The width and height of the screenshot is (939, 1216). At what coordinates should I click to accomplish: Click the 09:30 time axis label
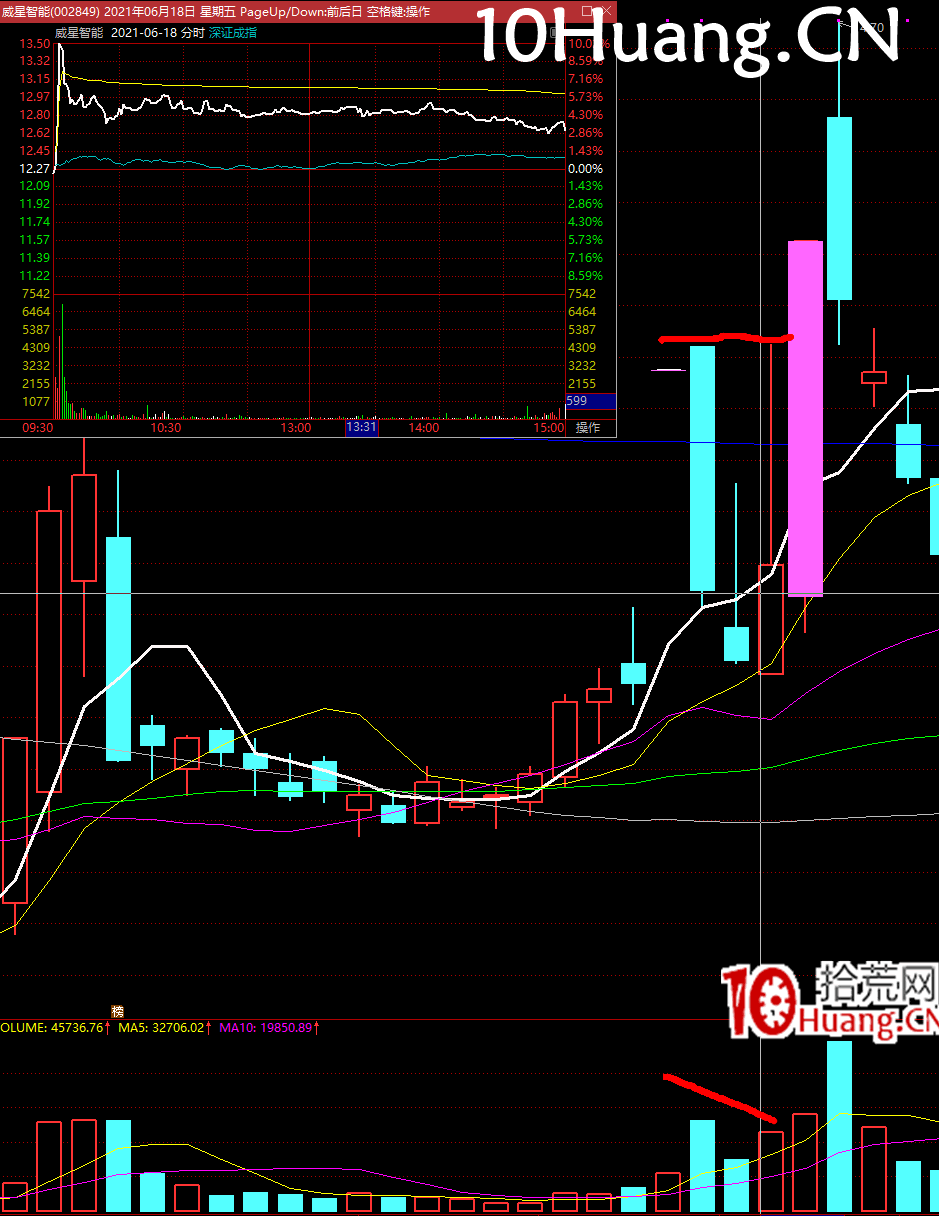pyautogui.click(x=37, y=428)
